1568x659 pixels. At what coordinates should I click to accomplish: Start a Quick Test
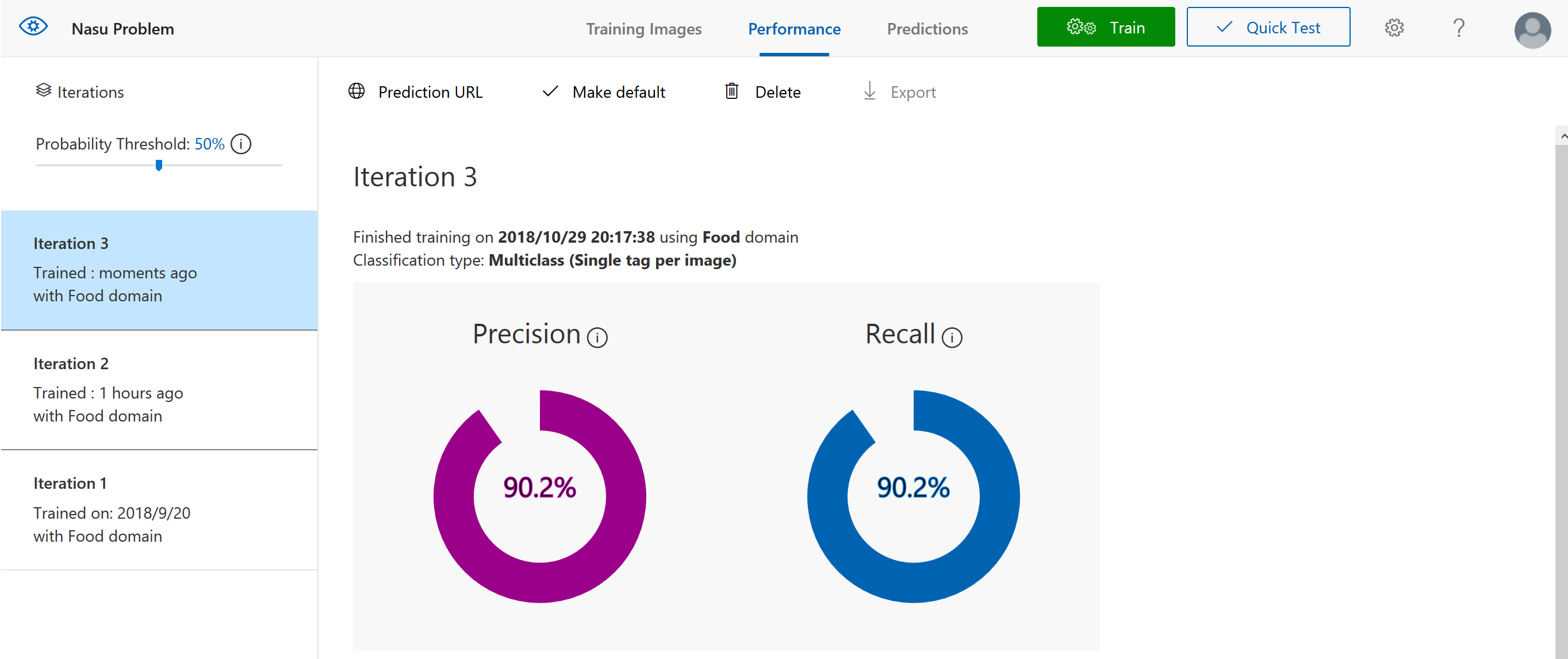coord(1268,28)
